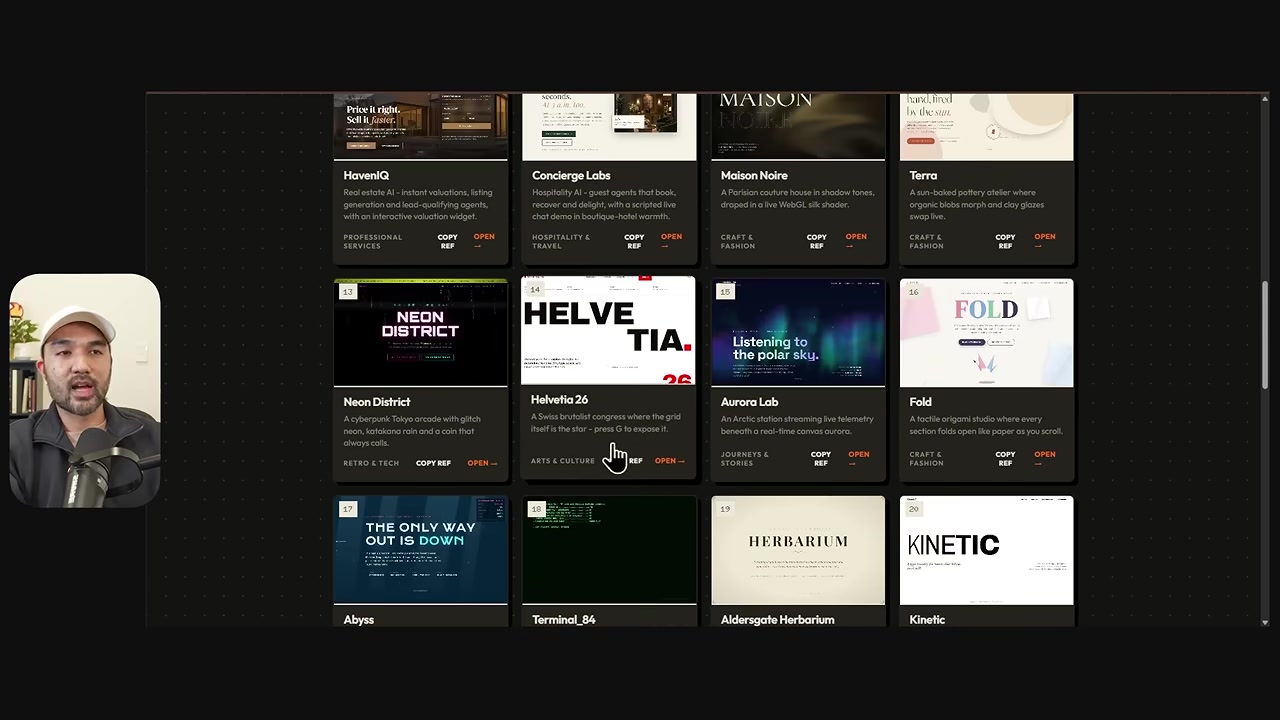The image size is (1280, 720).
Task: Click the Aldersgate Herbarium card title
Action: [777, 620]
